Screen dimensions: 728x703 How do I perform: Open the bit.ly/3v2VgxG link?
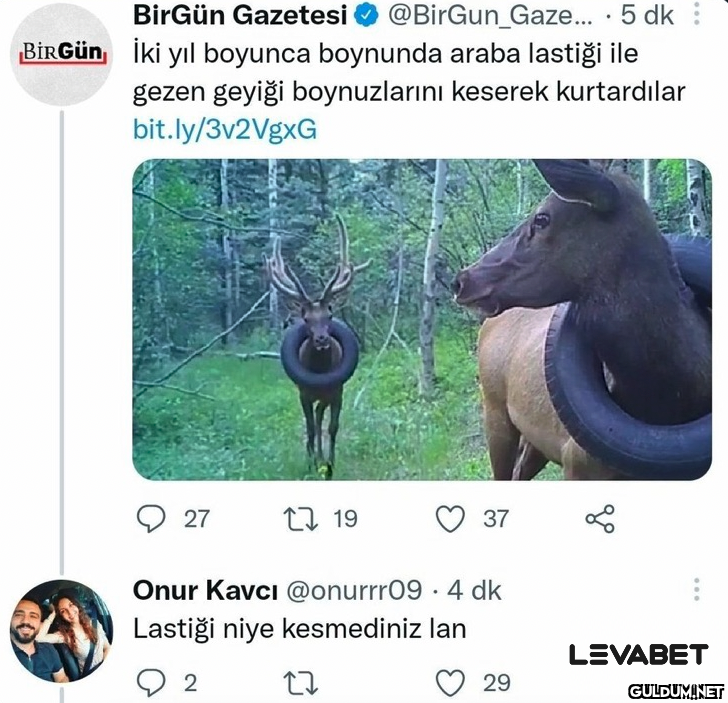[x=225, y=129]
